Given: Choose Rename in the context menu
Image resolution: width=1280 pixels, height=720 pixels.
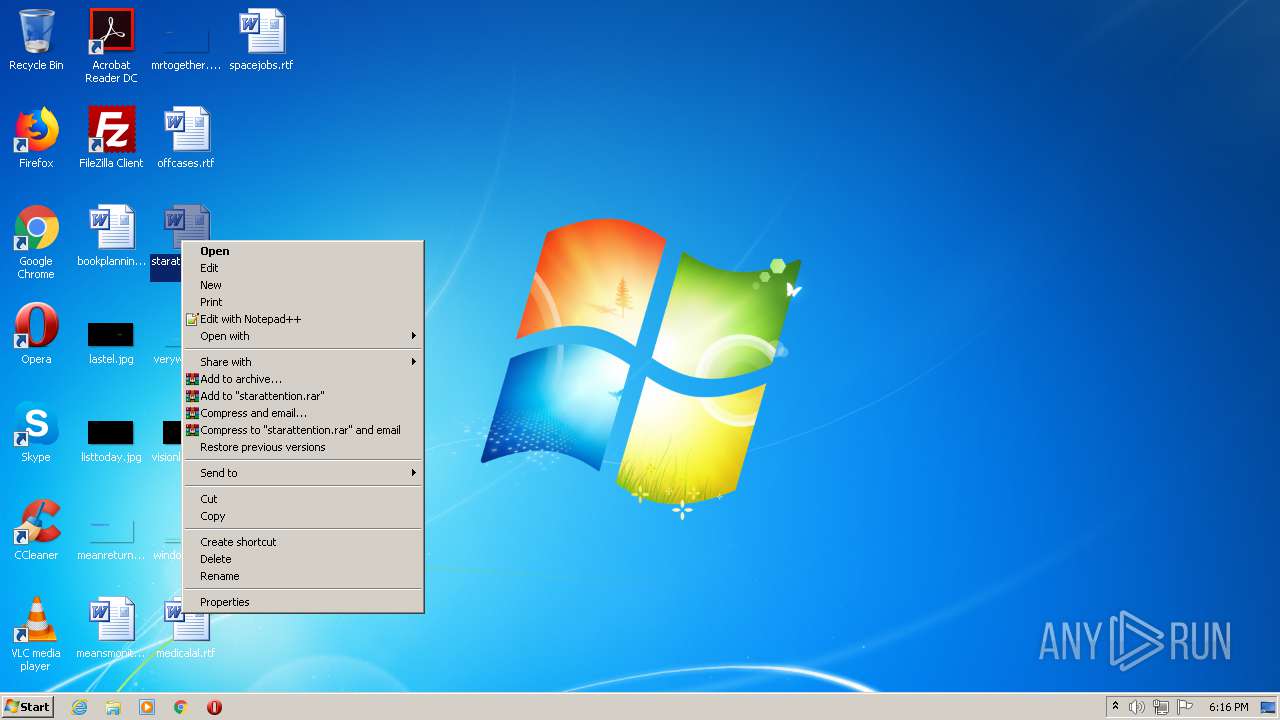Looking at the screenshot, I should coord(303,576).
